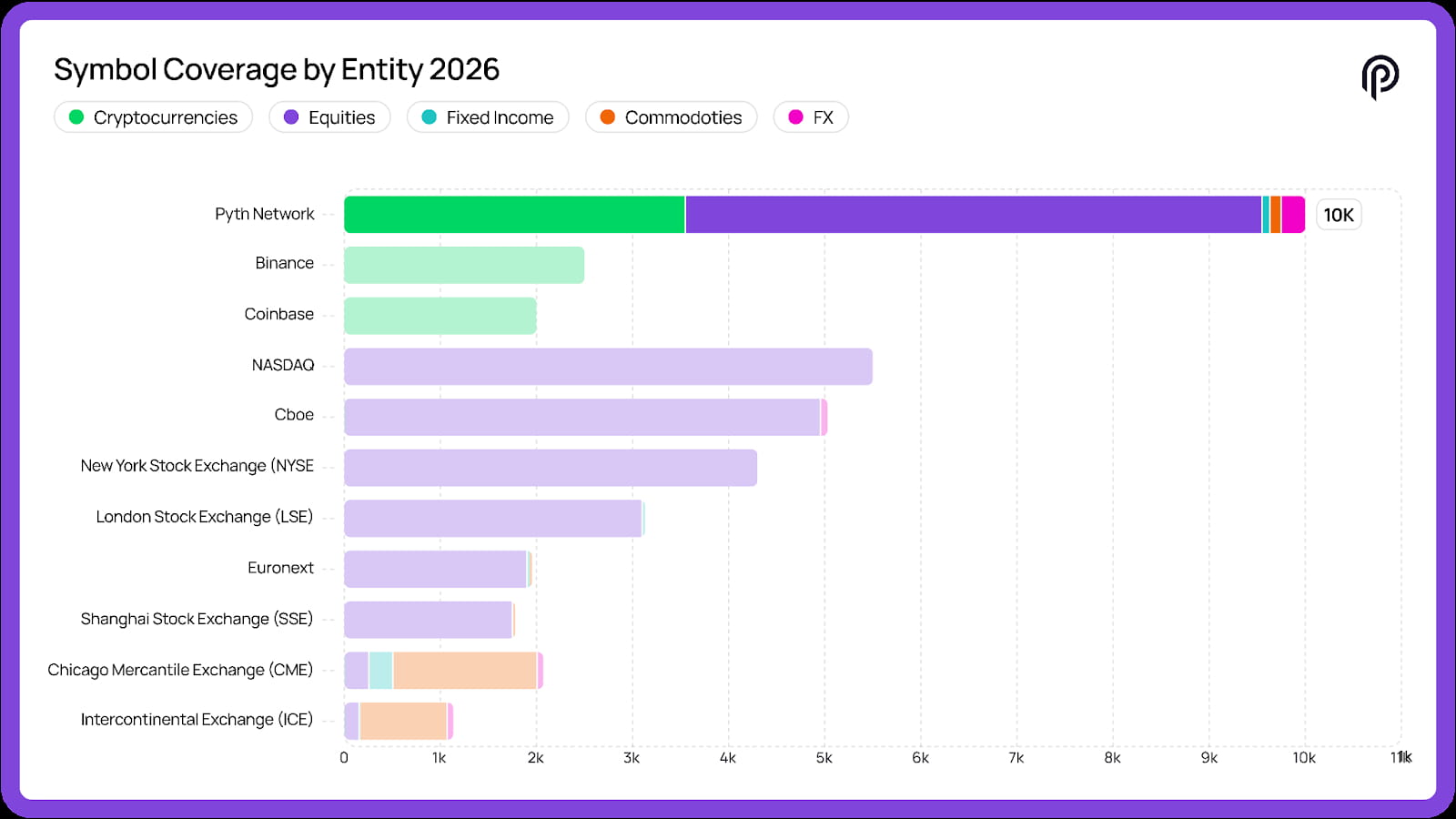This screenshot has height=819, width=1456.
Task: Click the Intercontinental Exchange (ICE) label
Action: 197,720
